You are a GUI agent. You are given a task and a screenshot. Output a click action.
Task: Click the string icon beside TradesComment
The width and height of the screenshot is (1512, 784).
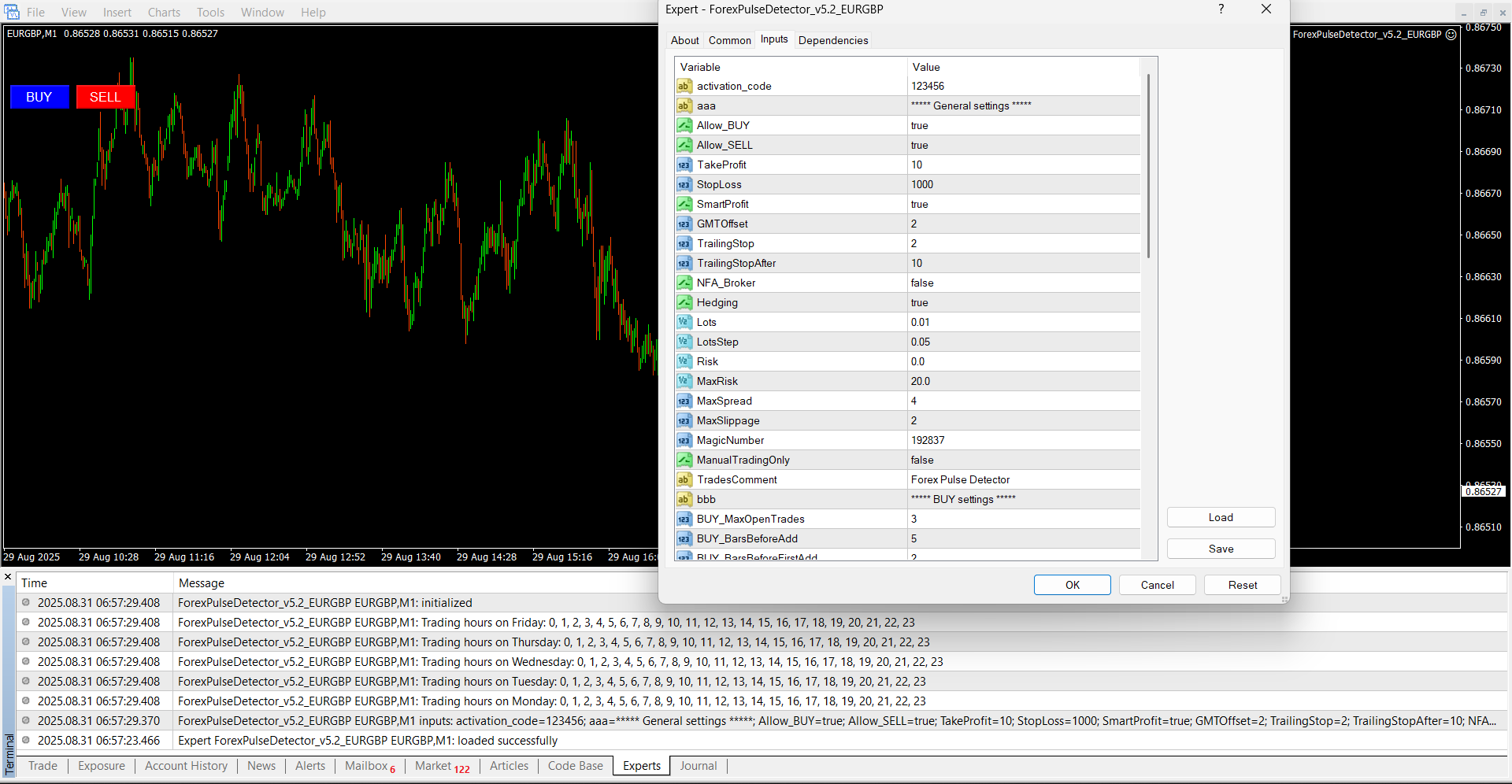(684, 480)
